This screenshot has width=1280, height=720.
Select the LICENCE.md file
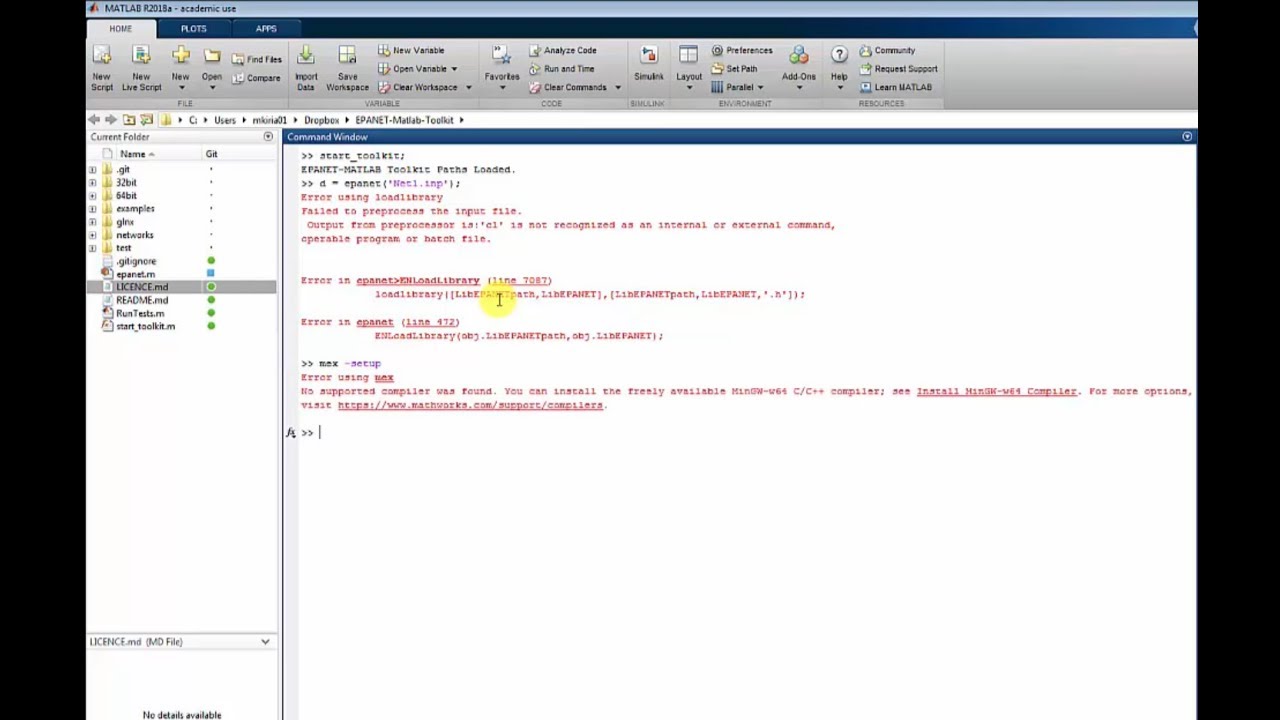point(142,287)
